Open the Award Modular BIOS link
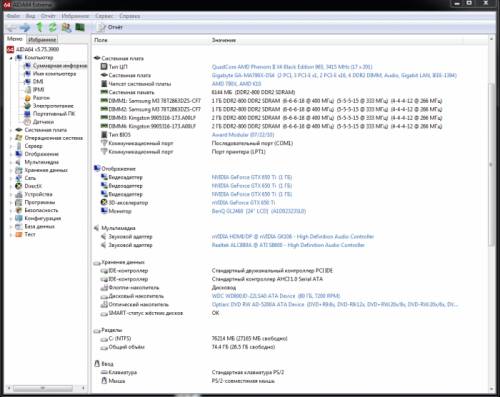 (243, 135)
